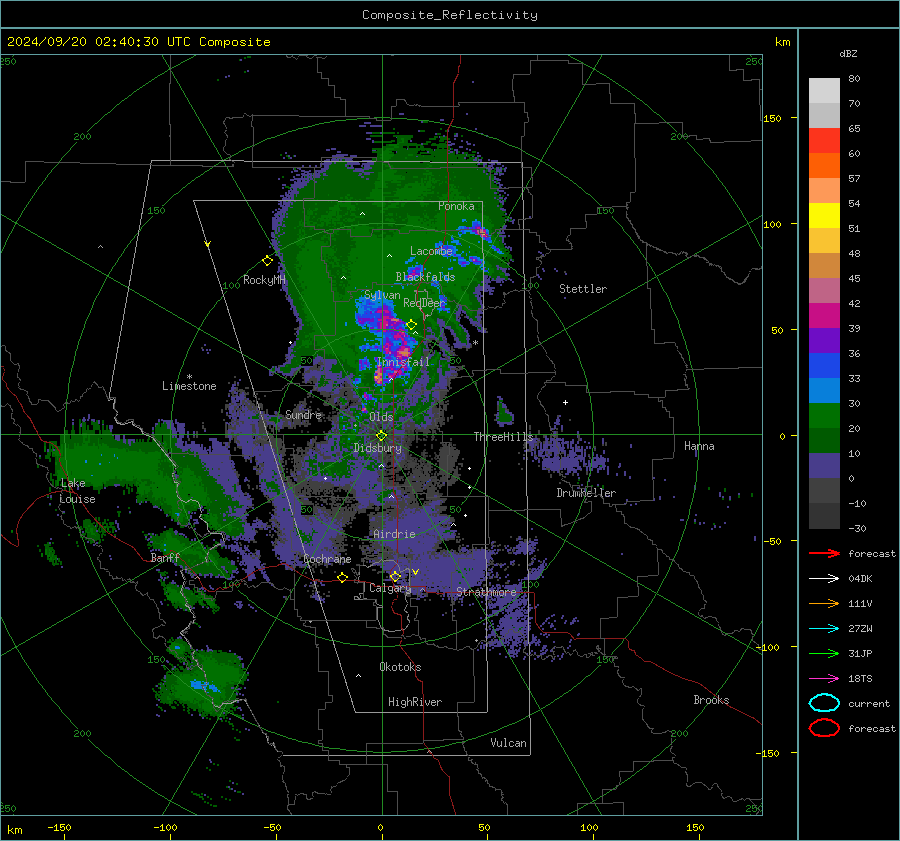Pick the orange 60-57 dBZ color swatch
Viewport: 900px width, 841px height.
(x=824, y=166)
